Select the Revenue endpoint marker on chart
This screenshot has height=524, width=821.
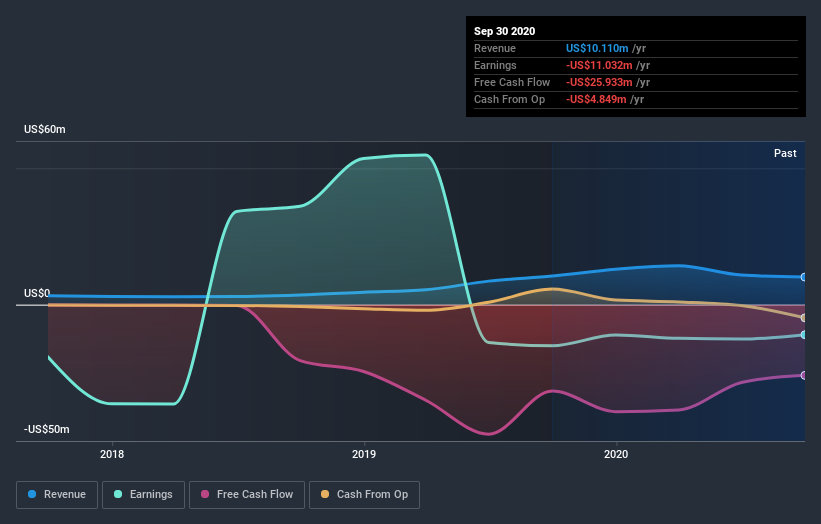tap(803, 277)
